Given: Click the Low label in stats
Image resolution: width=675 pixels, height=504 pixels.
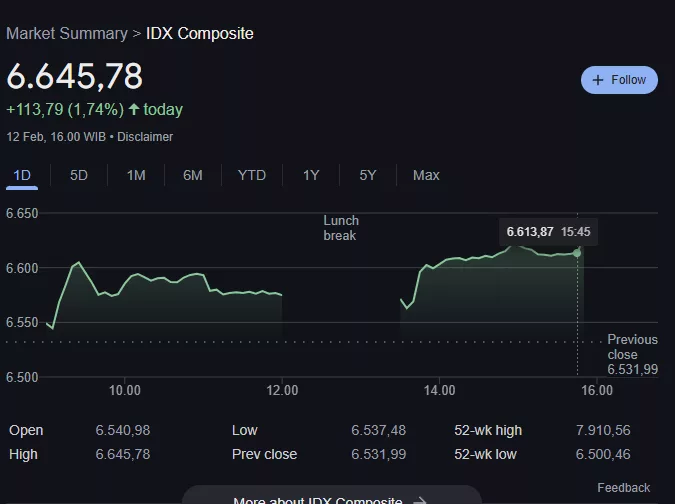Looking at the screenshot, I should pos(245,430).
